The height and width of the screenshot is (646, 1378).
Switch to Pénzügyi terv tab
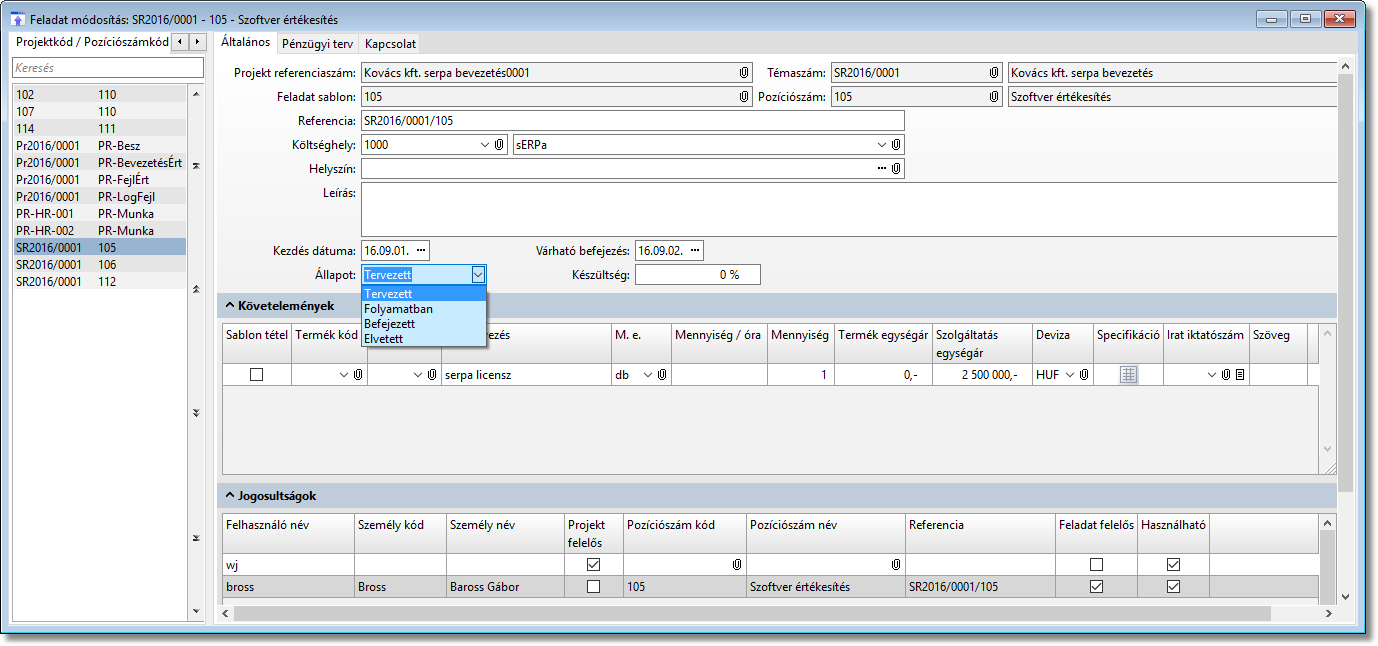[x=315, y=44]
